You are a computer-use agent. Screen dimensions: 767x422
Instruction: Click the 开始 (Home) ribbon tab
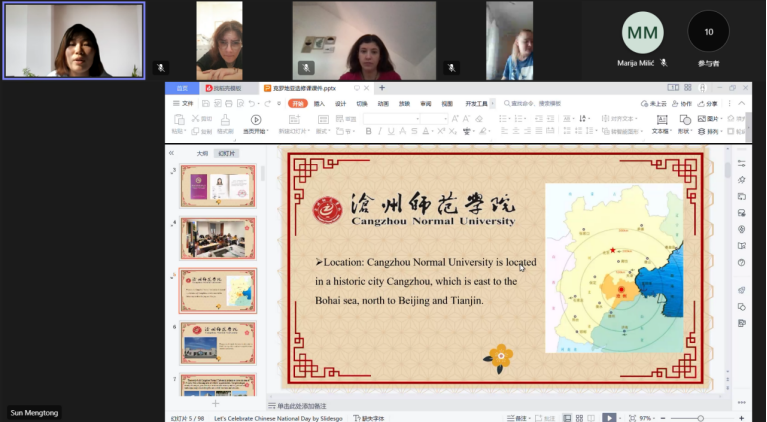click(298, 103)
